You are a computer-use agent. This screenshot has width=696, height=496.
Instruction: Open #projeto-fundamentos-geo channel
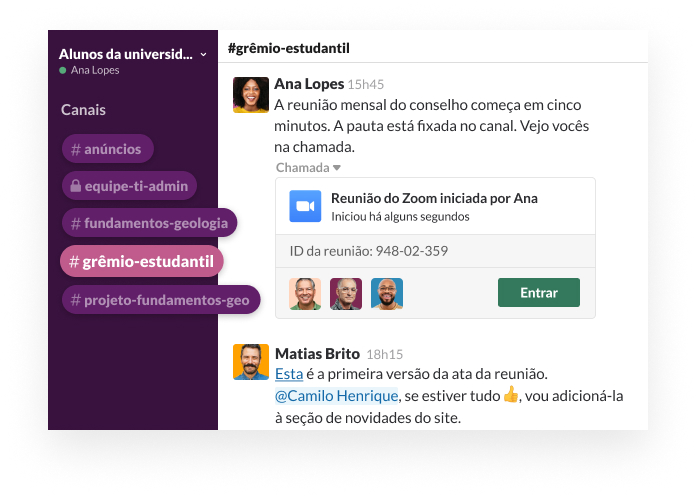[160, 299]
